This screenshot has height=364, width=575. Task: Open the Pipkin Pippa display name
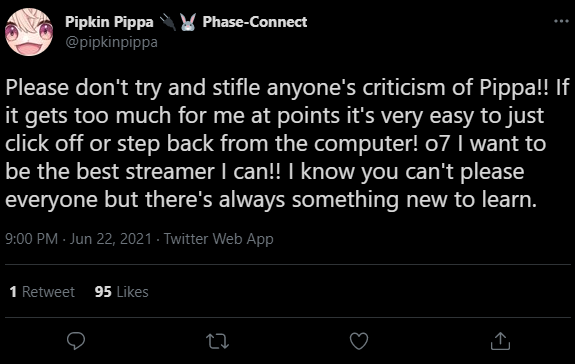pyautogui.click(x=109, y=22)
